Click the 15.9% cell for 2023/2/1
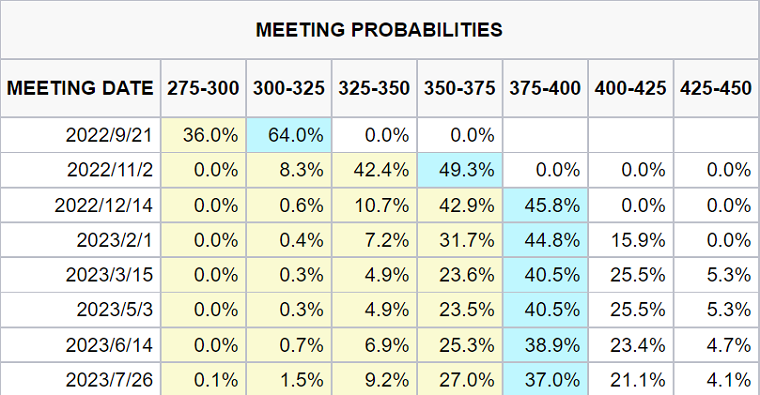The image size is (760, 395). coord(631,240)
